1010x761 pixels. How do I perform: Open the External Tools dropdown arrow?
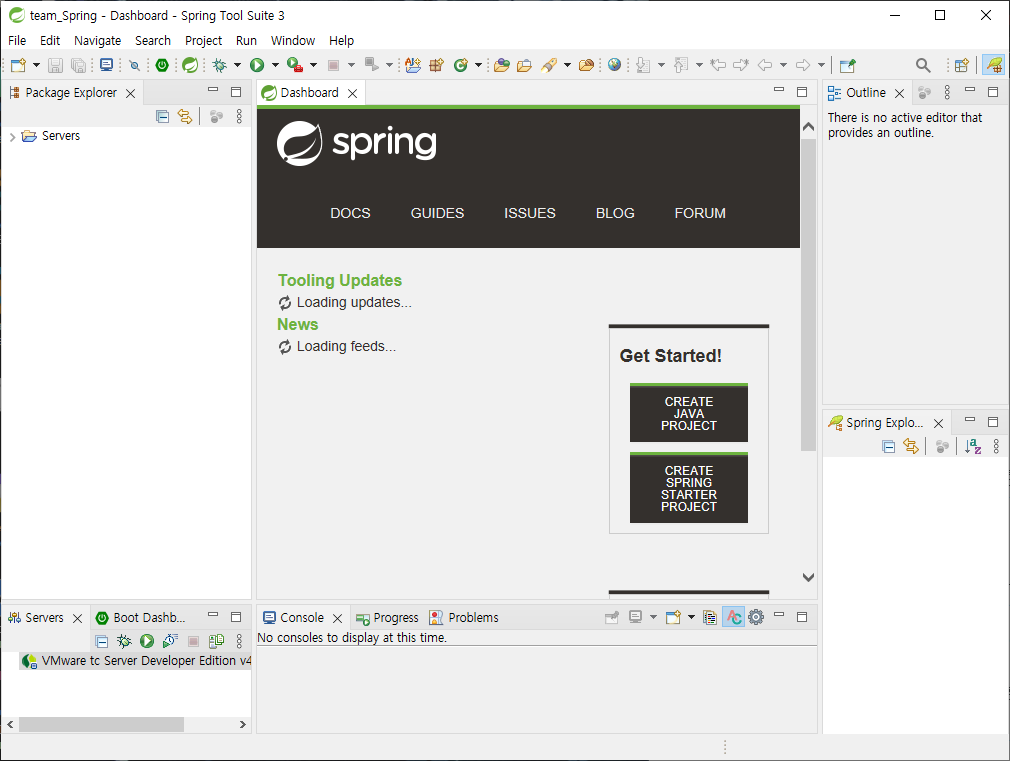313,65
